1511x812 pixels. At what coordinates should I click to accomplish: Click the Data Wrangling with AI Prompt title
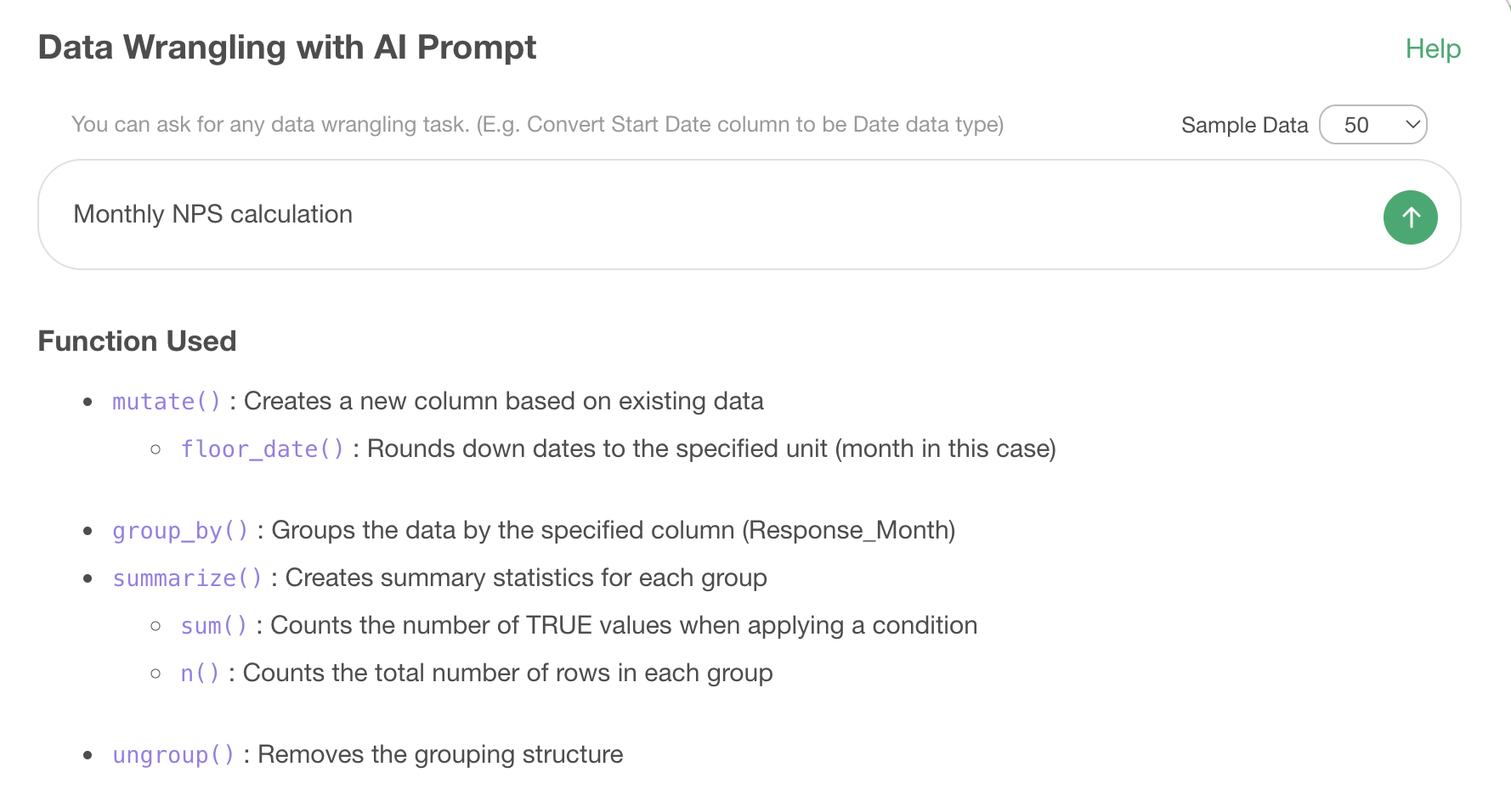pos(287,48)
